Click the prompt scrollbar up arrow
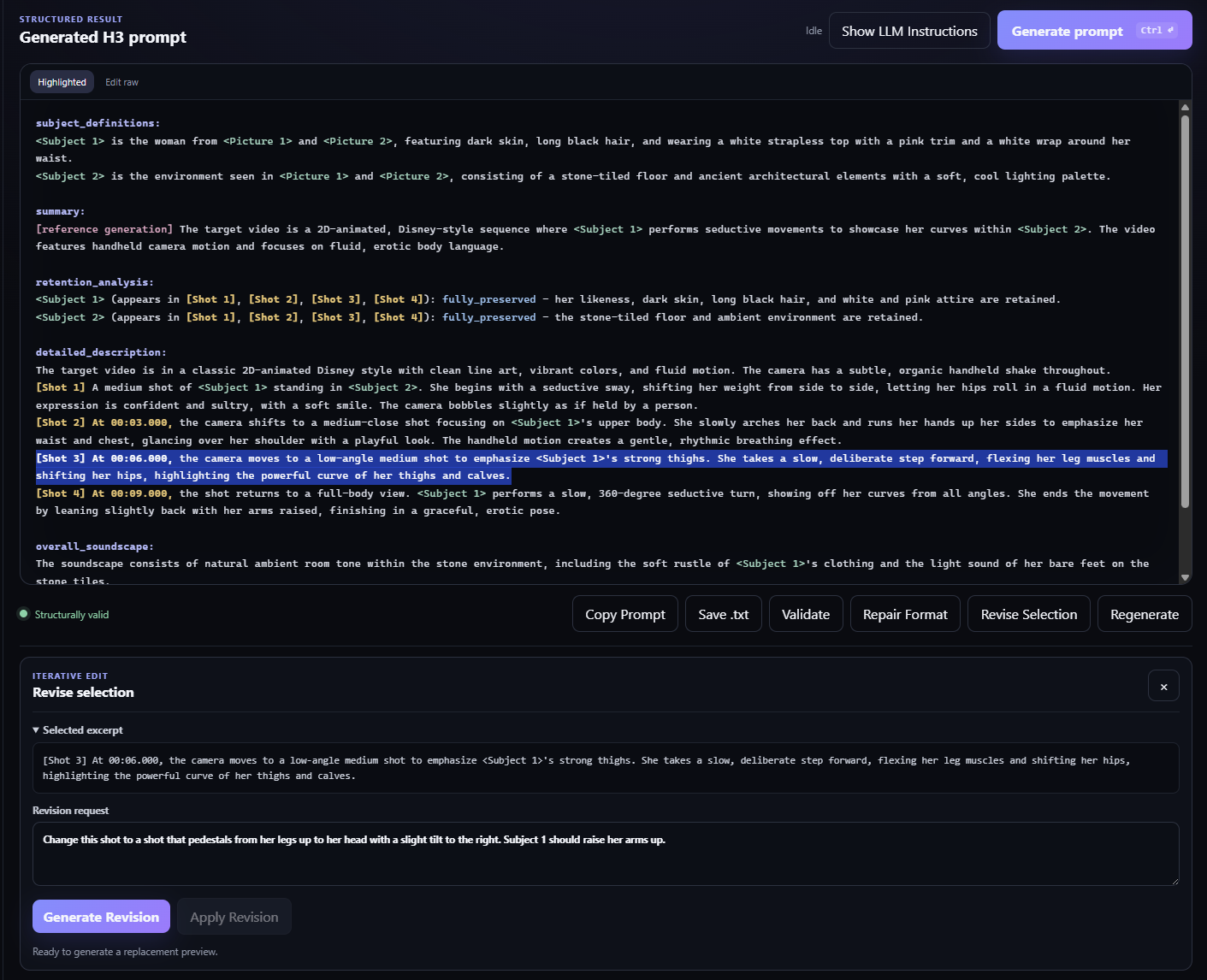This screenshot has height=980, width=1207. pyautogui.click(x=1185, y=107)
